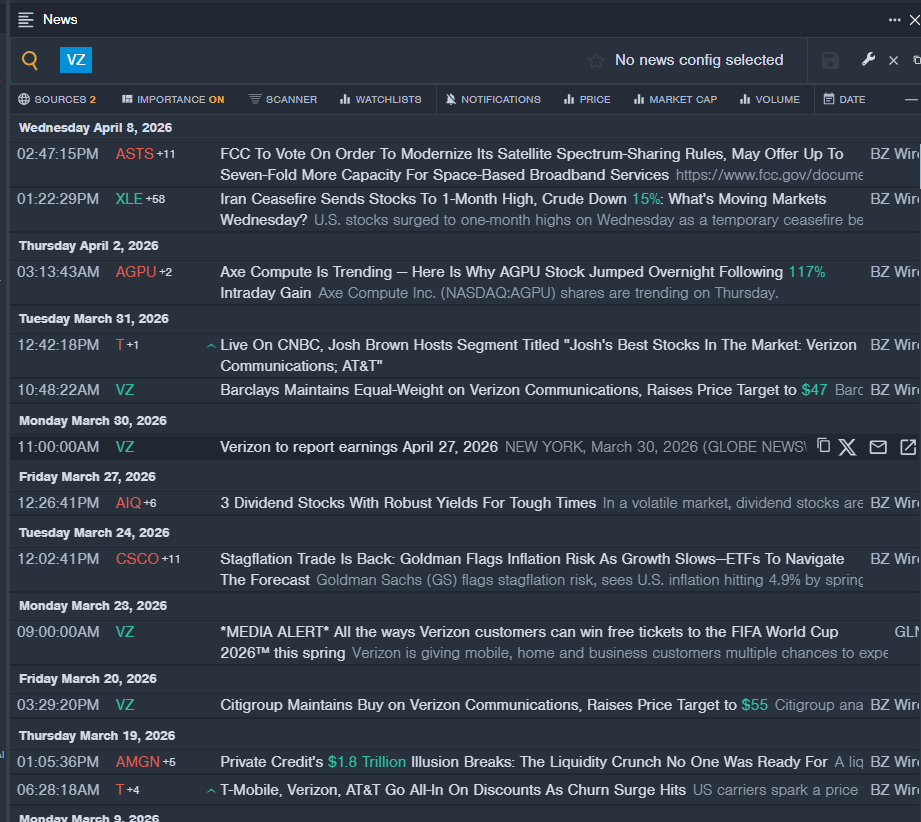This screenshot has height=822, width=921.
Task: Open the Date filter dropdown
Action: [844, 99]
